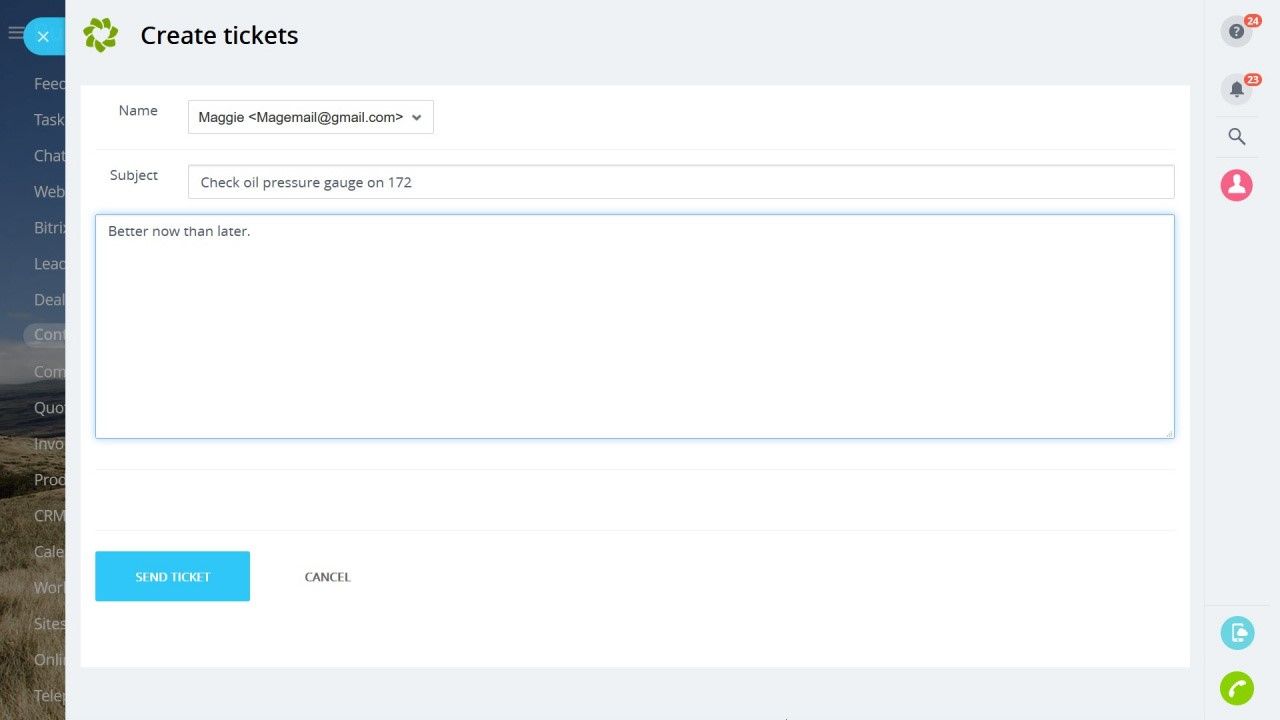Close the Create tickets side panel
Viewport: 1280px width, 720px height.
point(43,36)
